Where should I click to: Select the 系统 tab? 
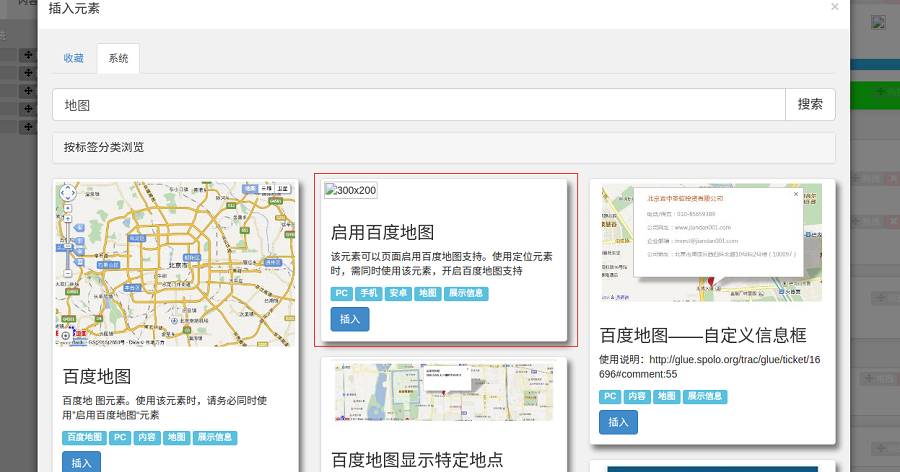pyautogui.click(x=118, y=58)
